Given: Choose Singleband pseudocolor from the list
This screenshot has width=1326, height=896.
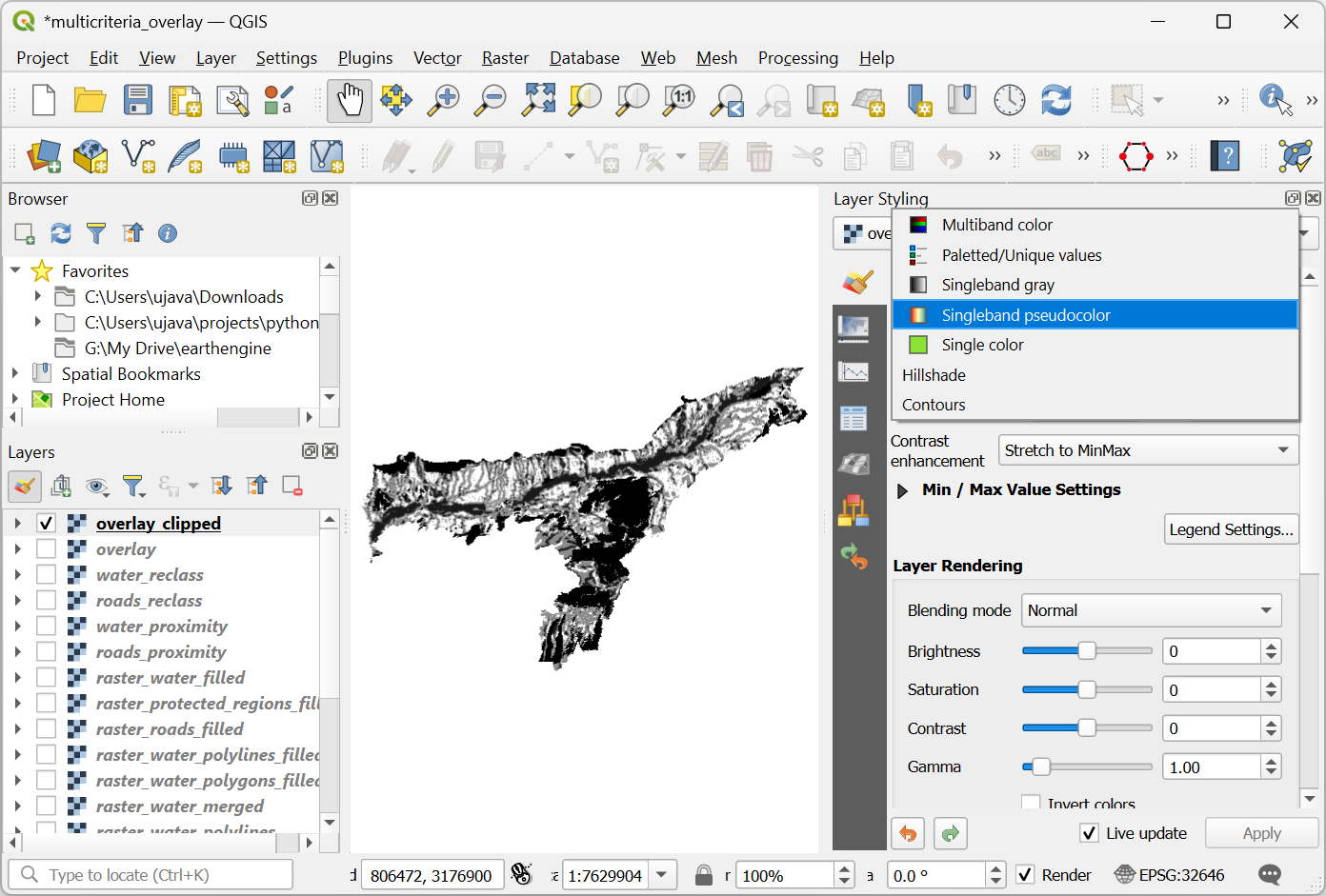Looking at the screenshot, I should coord(1025,315).
